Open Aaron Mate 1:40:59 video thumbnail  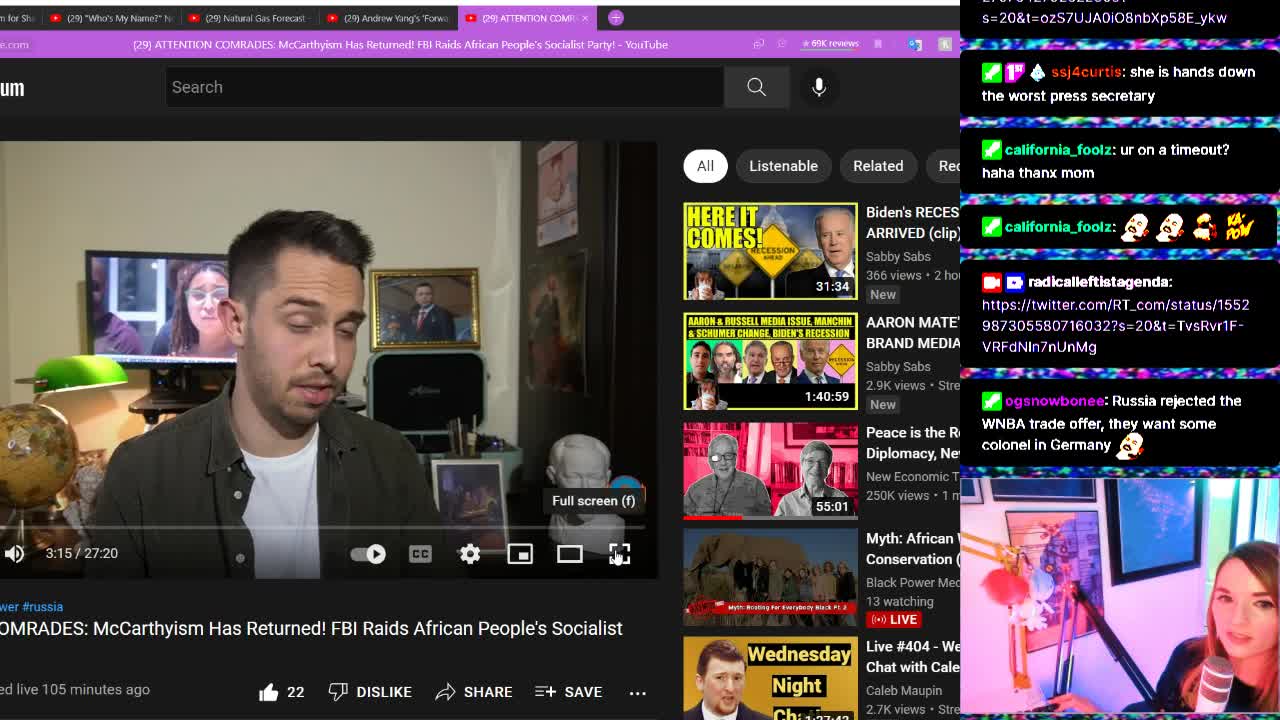[770, 361]
